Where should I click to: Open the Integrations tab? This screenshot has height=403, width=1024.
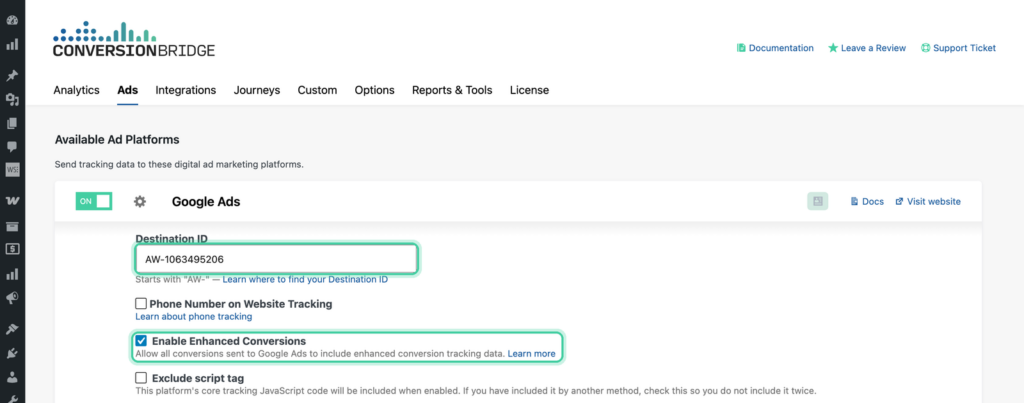185,90
